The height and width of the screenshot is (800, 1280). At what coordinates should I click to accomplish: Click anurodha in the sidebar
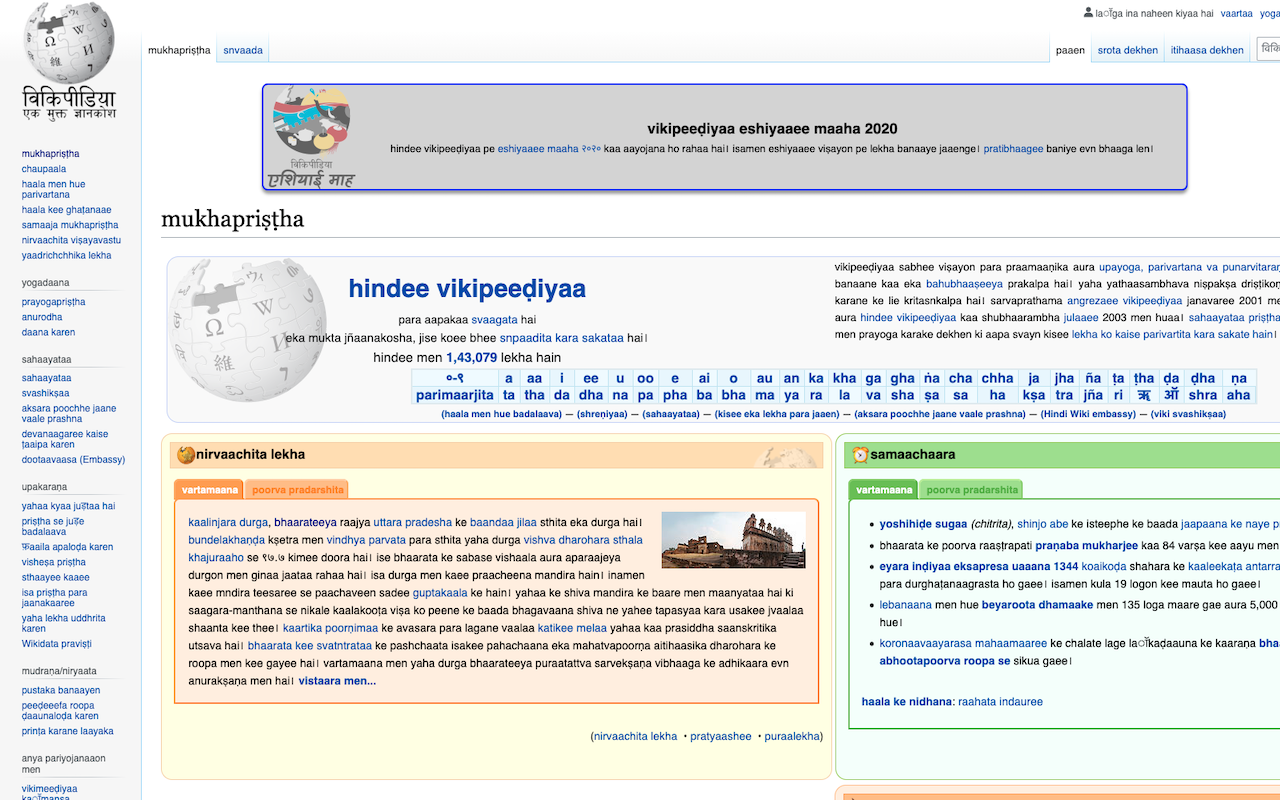(42, 317)
